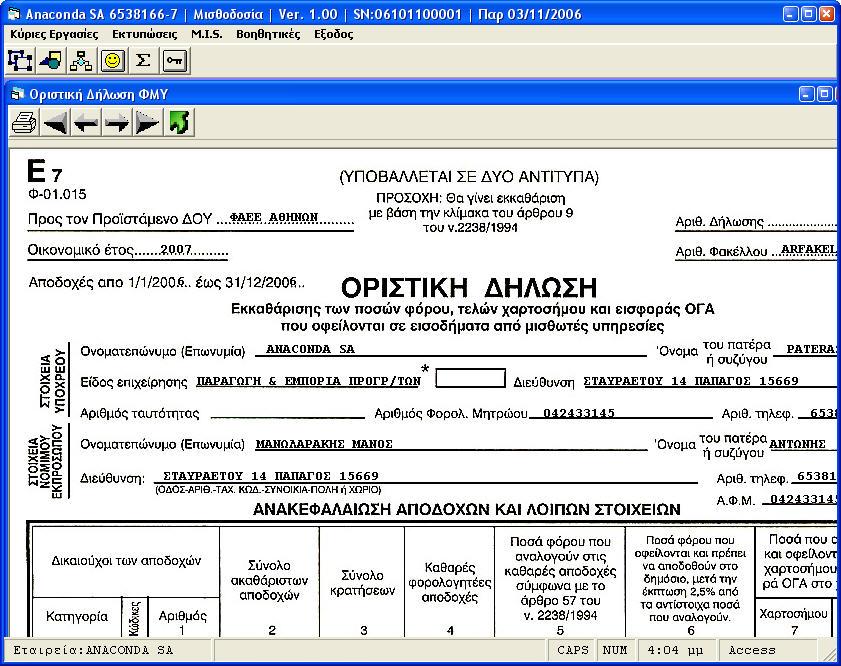Click the ΦΑΕΕ ΑΘΗΝΩΝ tax office value

(274, 217)
